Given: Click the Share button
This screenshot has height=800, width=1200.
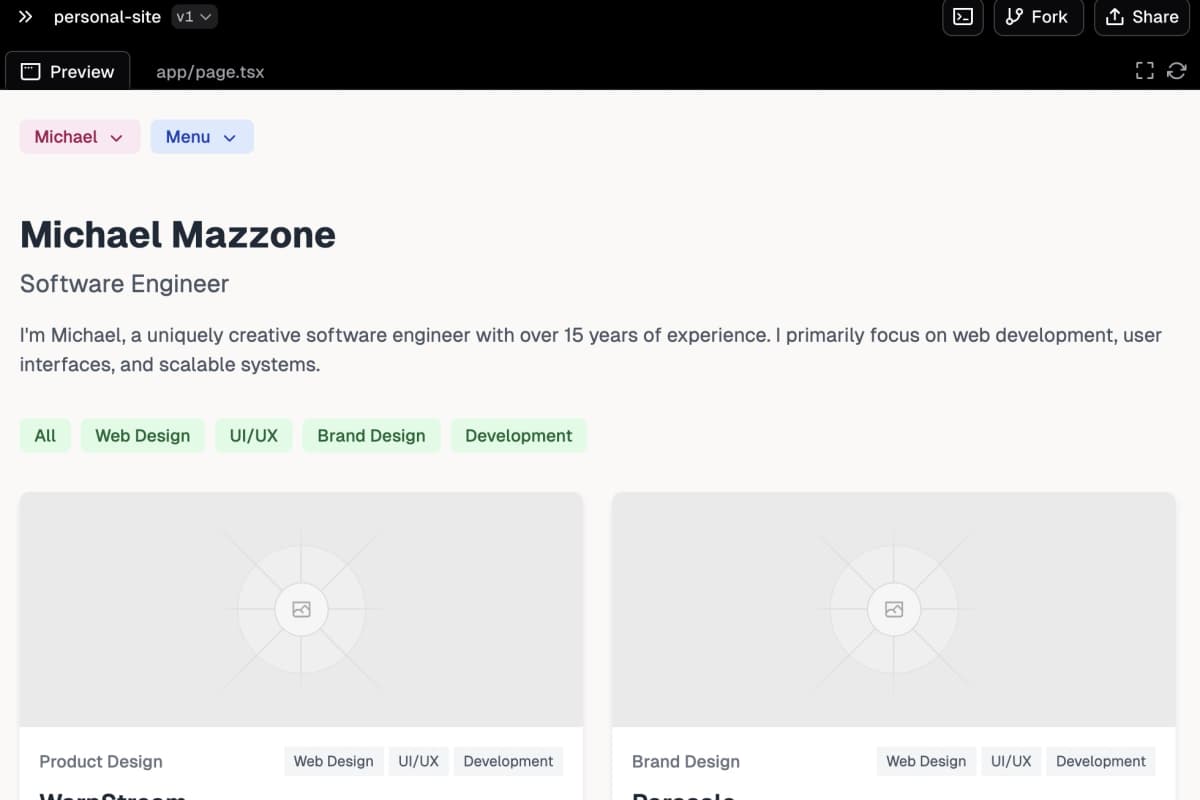Looking at the screenshot, I should click(x=1142, y=17).
